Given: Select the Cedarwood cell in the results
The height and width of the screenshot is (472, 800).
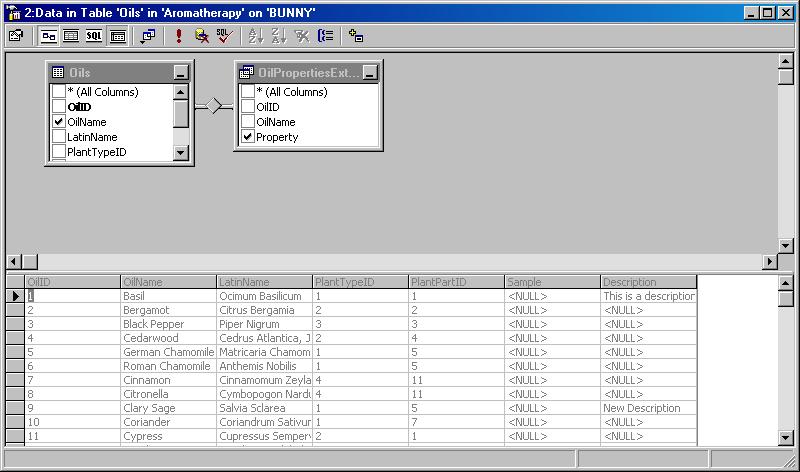Looking at the screenshot, I should pos(168,339).
